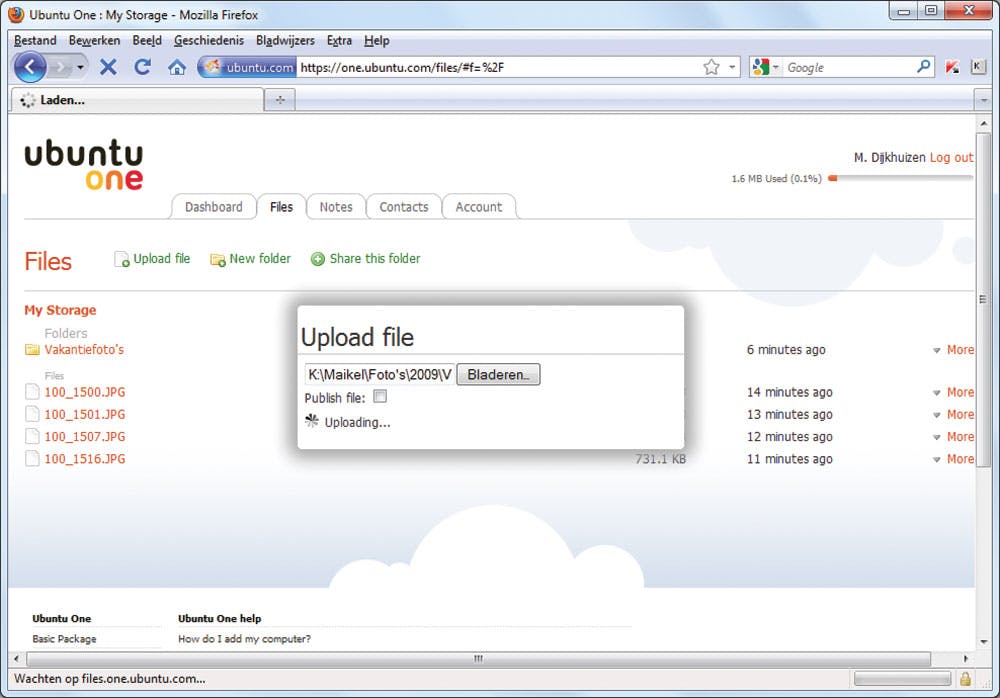The width and height of the screenshot is (1000, 698).
Task: Click file icon beside 100_1507.JPG
Action: coord(32,436)
